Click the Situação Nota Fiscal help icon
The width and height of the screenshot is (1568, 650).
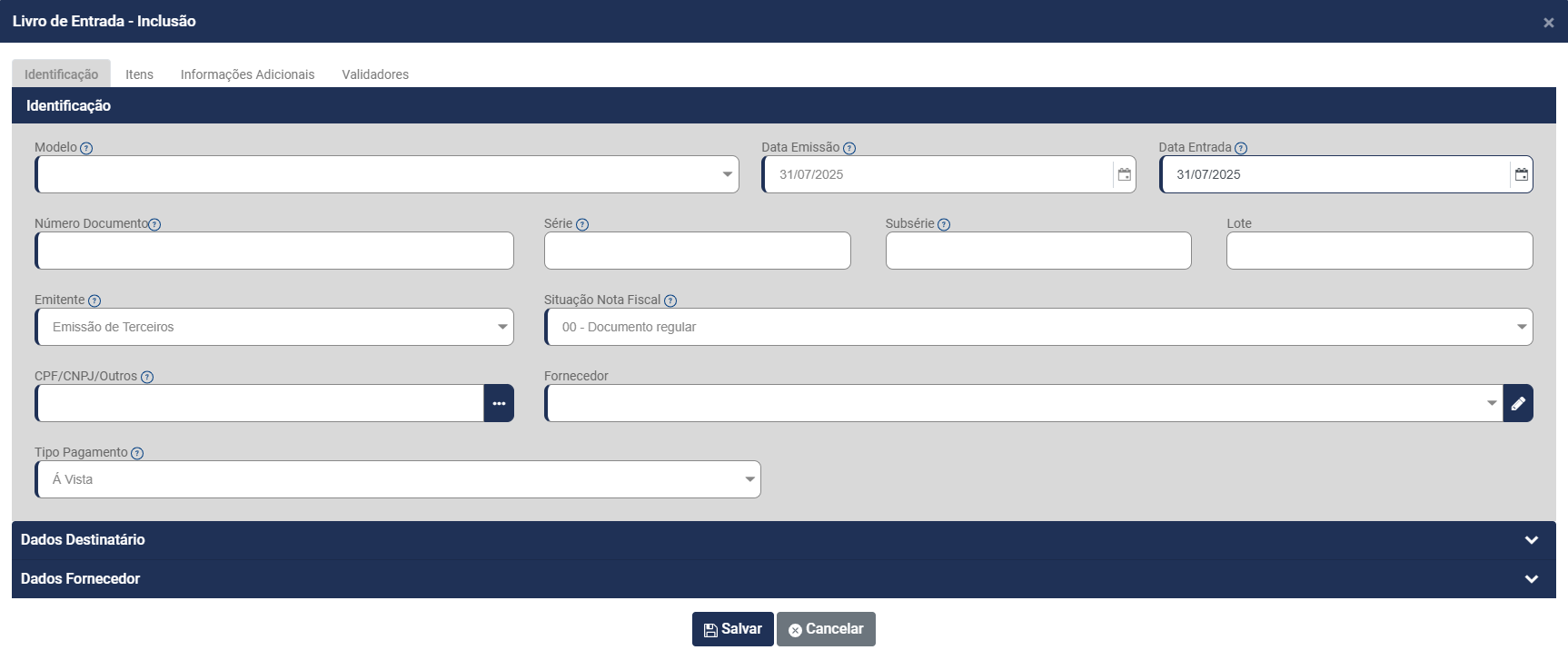tap(670, 300)
